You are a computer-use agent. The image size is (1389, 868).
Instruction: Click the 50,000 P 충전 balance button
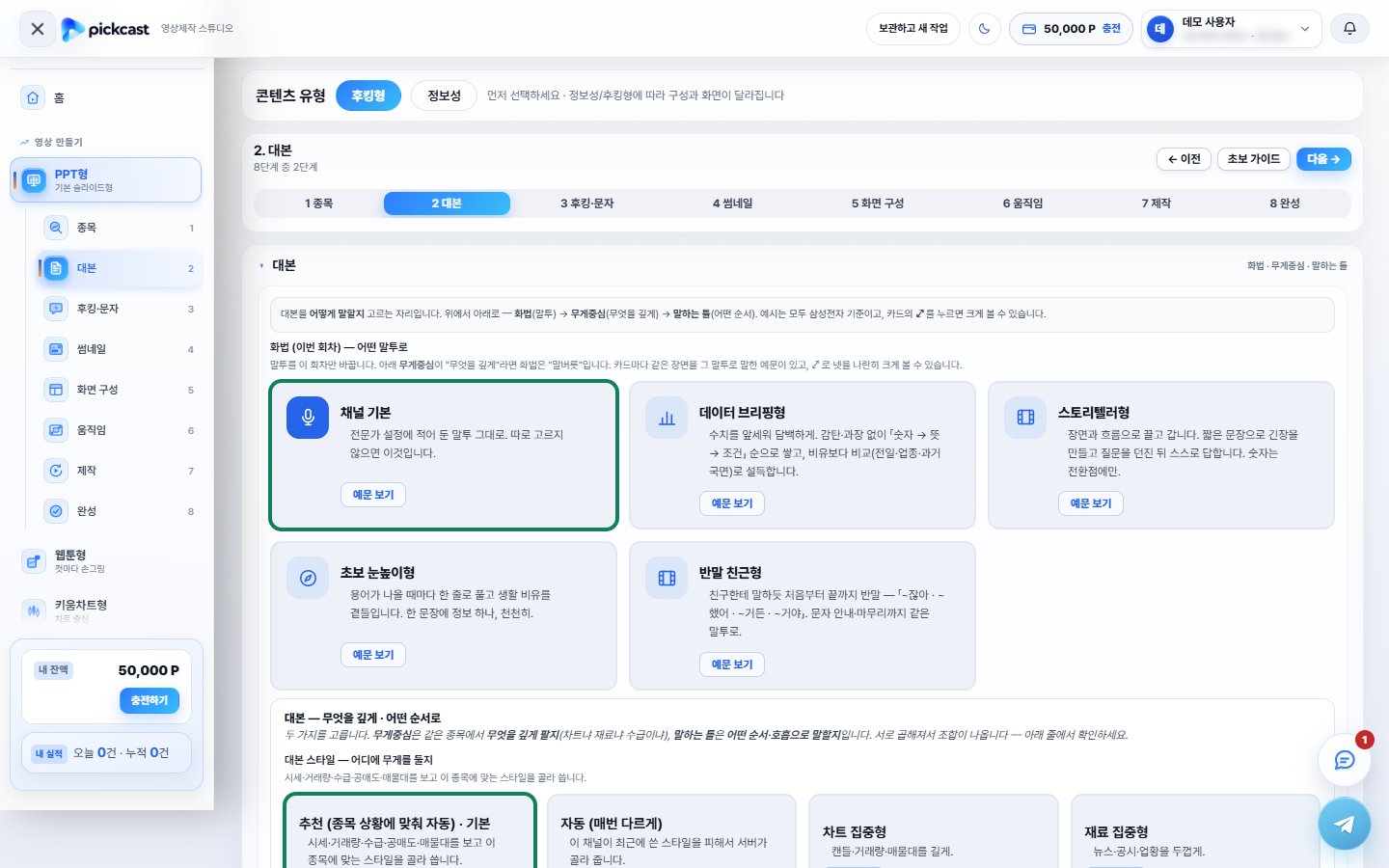point(1071,29)
